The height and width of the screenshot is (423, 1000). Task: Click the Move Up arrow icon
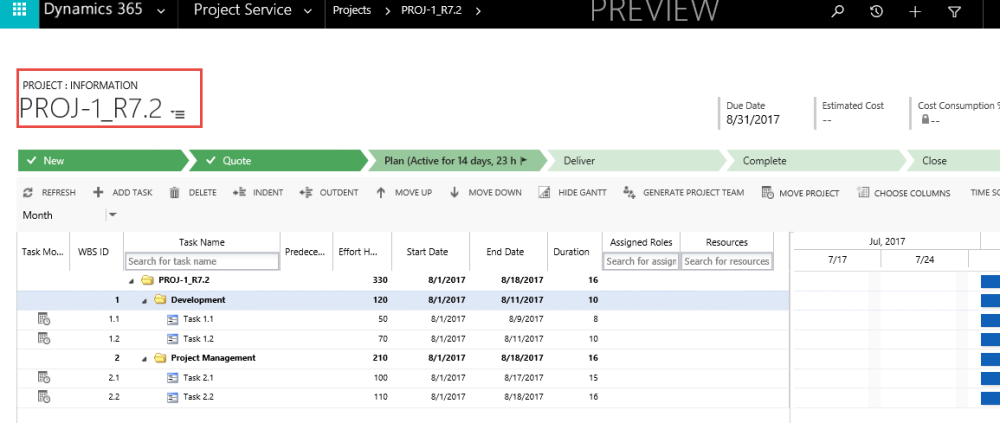coord(381,192)
